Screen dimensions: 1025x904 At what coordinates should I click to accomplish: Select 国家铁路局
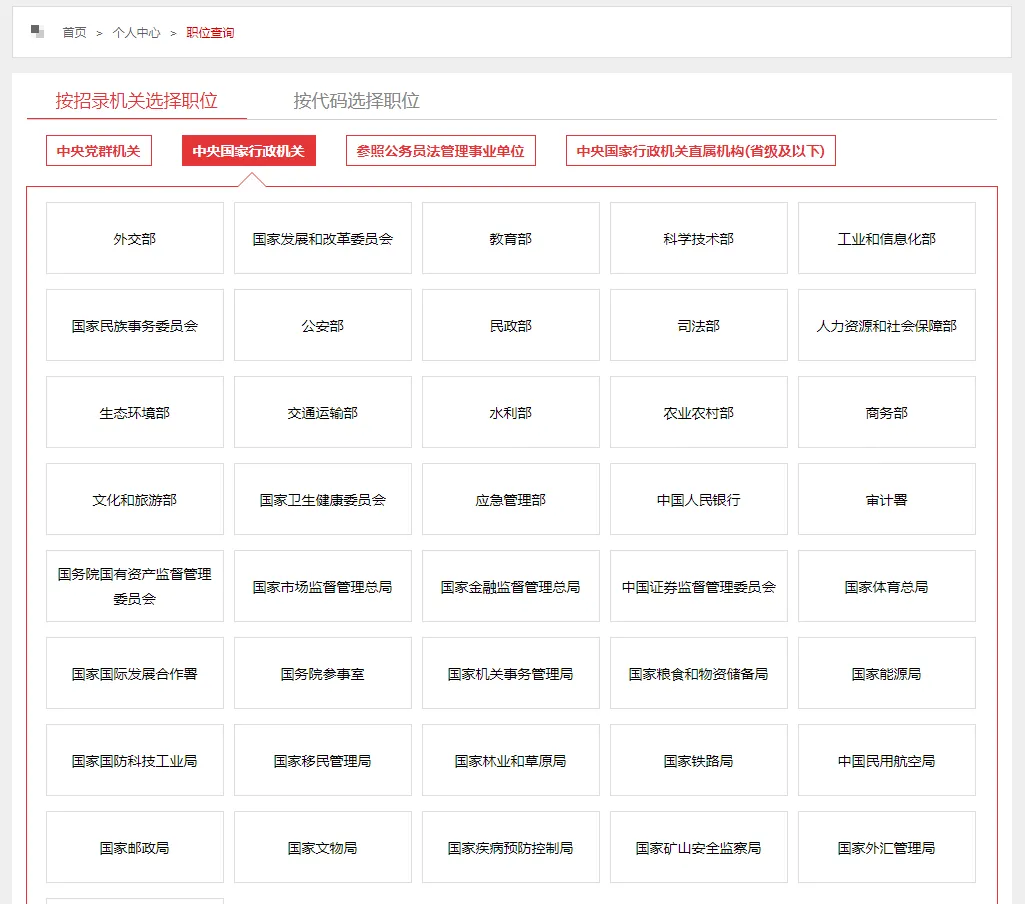point(699,760)
